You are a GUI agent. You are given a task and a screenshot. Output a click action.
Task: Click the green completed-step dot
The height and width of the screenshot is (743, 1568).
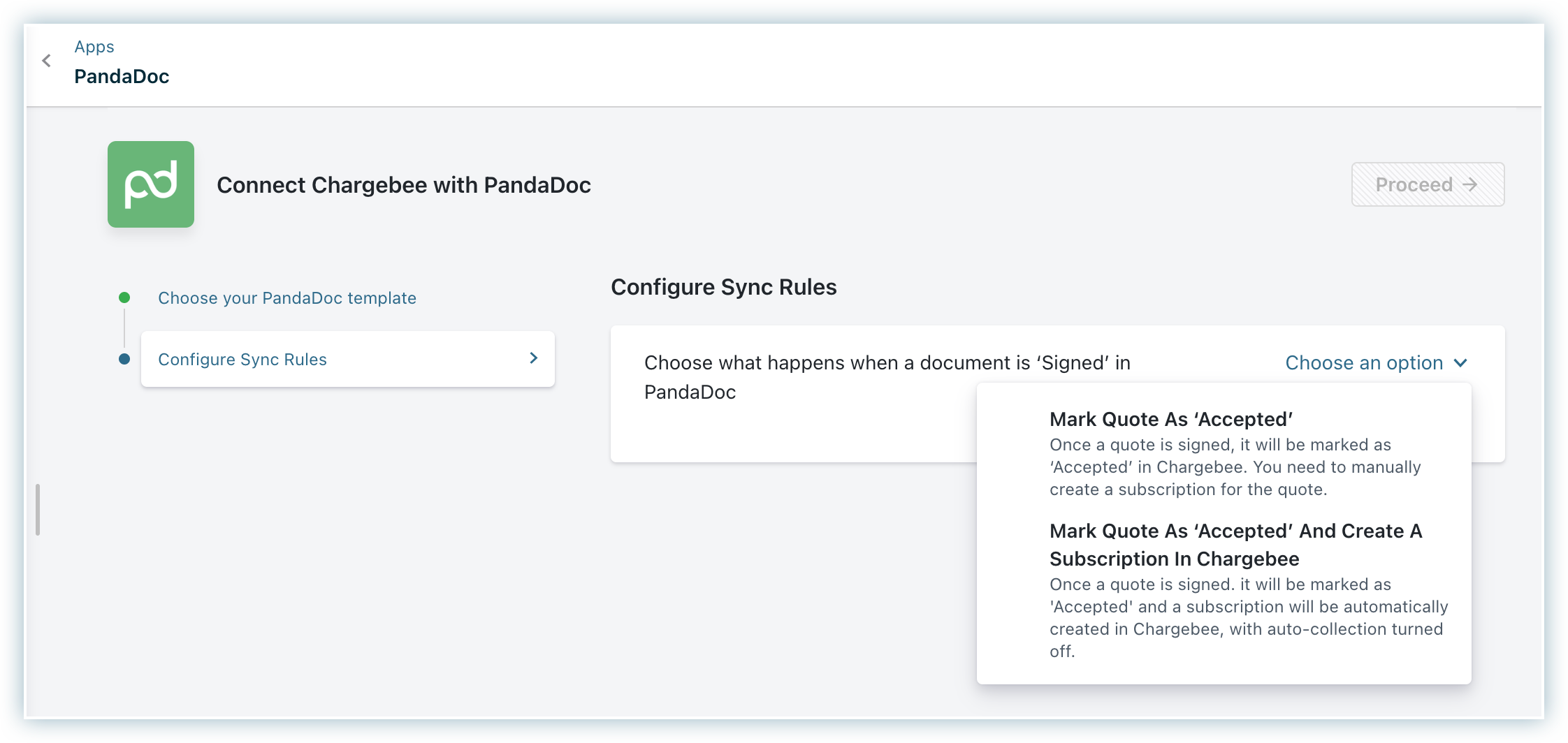(x=124, y=298)
